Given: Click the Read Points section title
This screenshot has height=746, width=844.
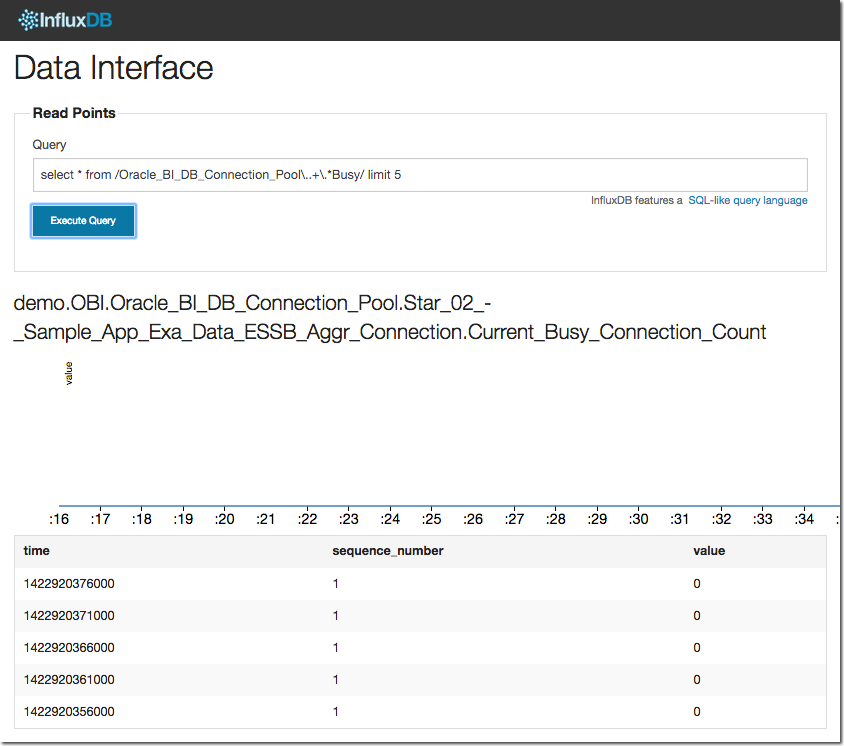Looking at the screenshot, I should tap(74, 113).
